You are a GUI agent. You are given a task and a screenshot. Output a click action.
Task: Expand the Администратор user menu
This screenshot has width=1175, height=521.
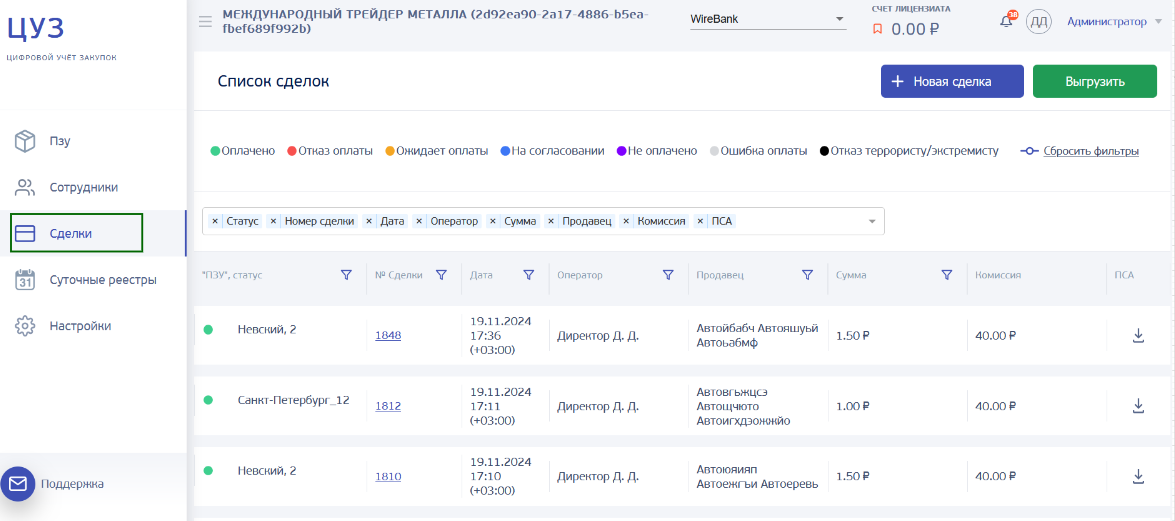point(1115,22)
